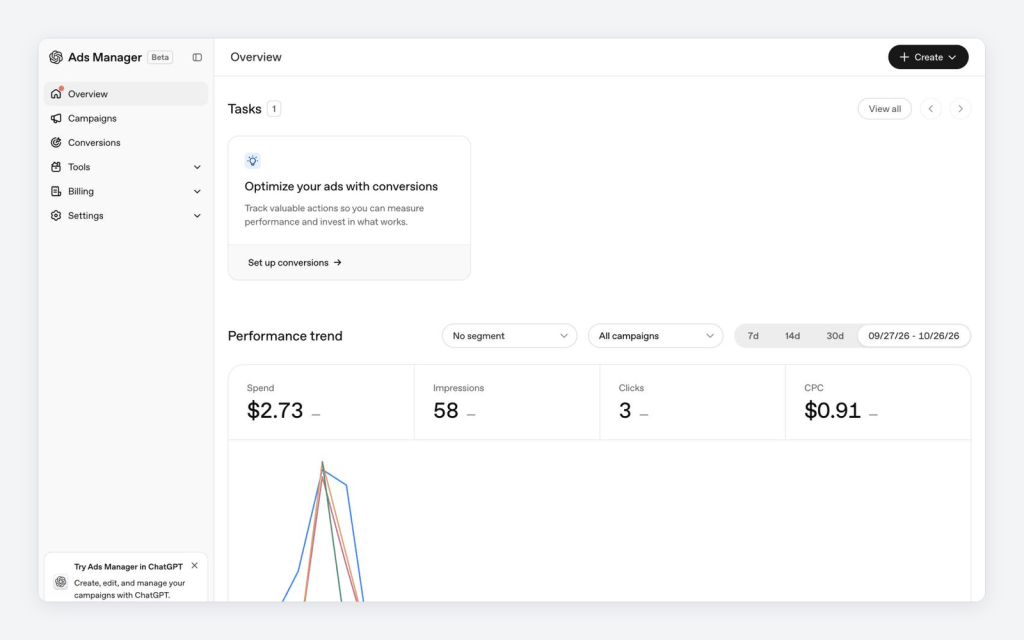
Task: Click the Overview home icon
Action: [x=56, y=94]
